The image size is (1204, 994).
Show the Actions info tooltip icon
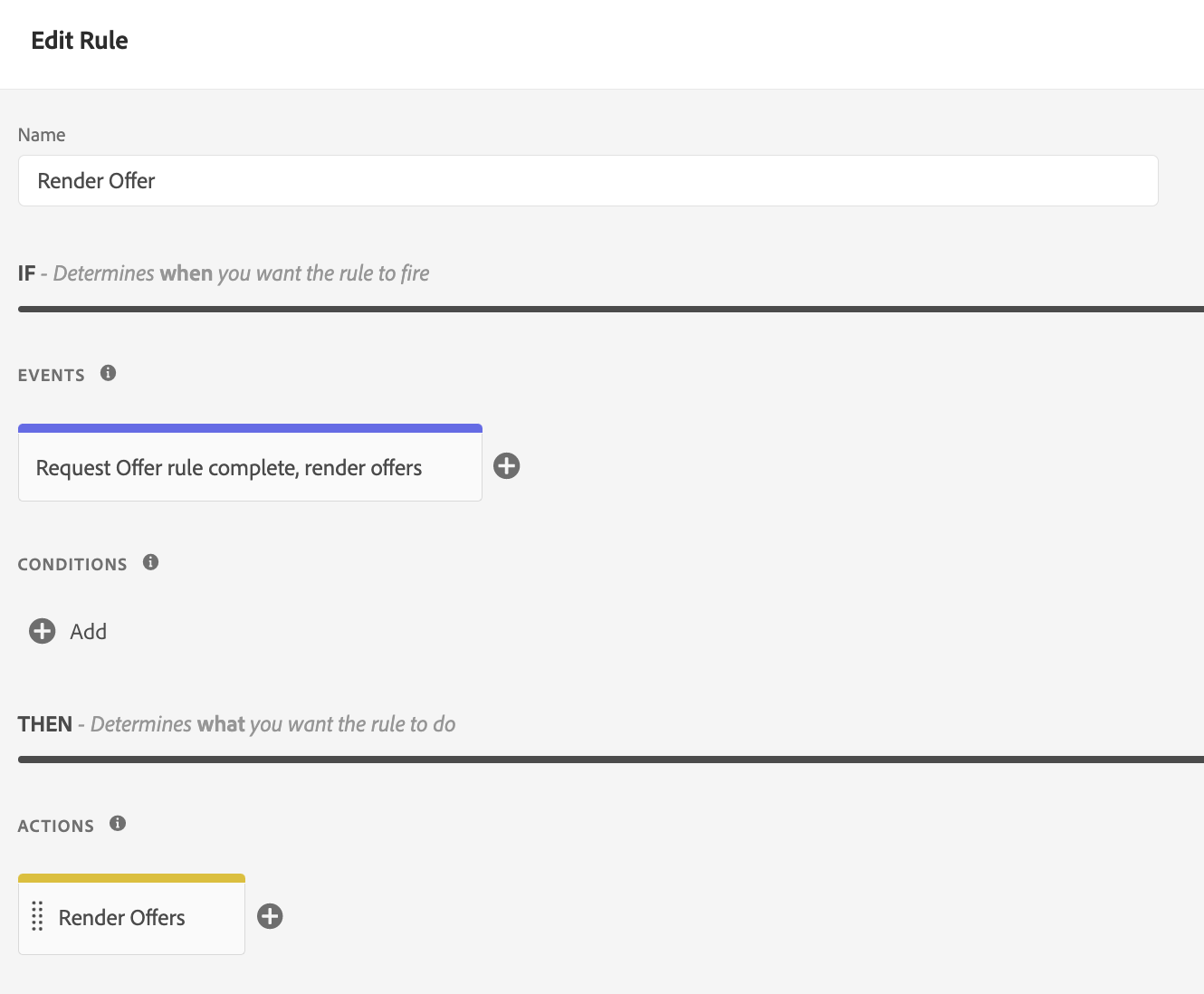pos(118,824)
